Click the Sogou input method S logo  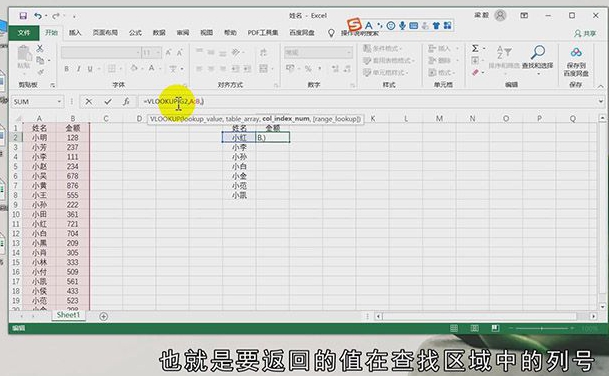354,25
